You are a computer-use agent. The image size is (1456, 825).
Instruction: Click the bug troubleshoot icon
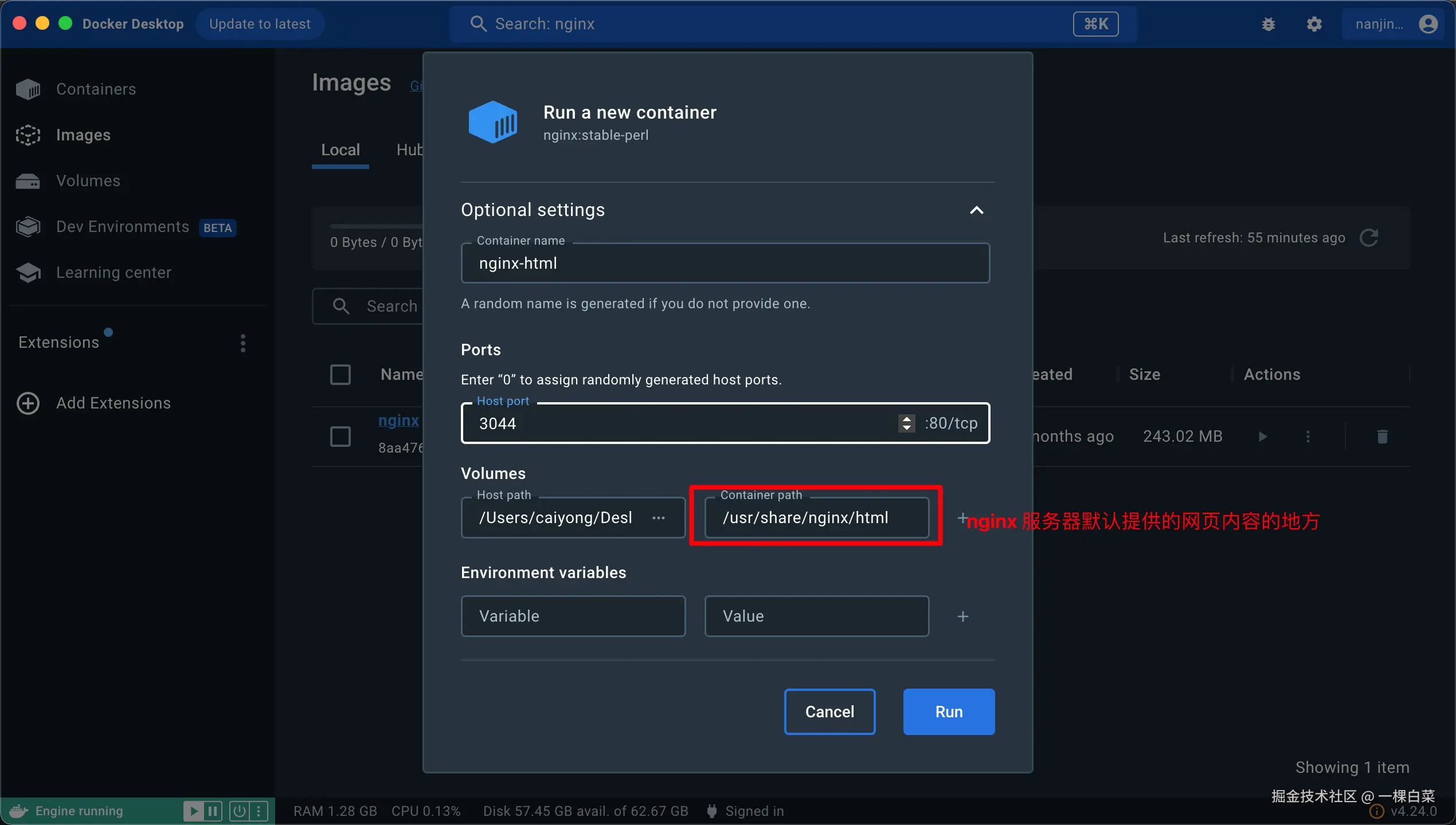click(x=1268, y=24)
